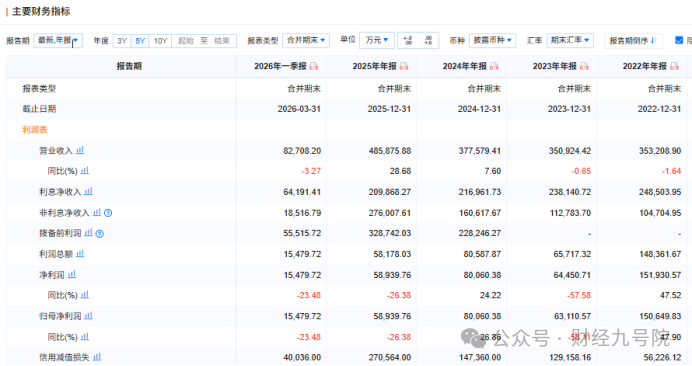The width and height of the screenshot is (692, 366).
Task: Select 利息净收入 value 216,961.73
Action: [480, 192]
